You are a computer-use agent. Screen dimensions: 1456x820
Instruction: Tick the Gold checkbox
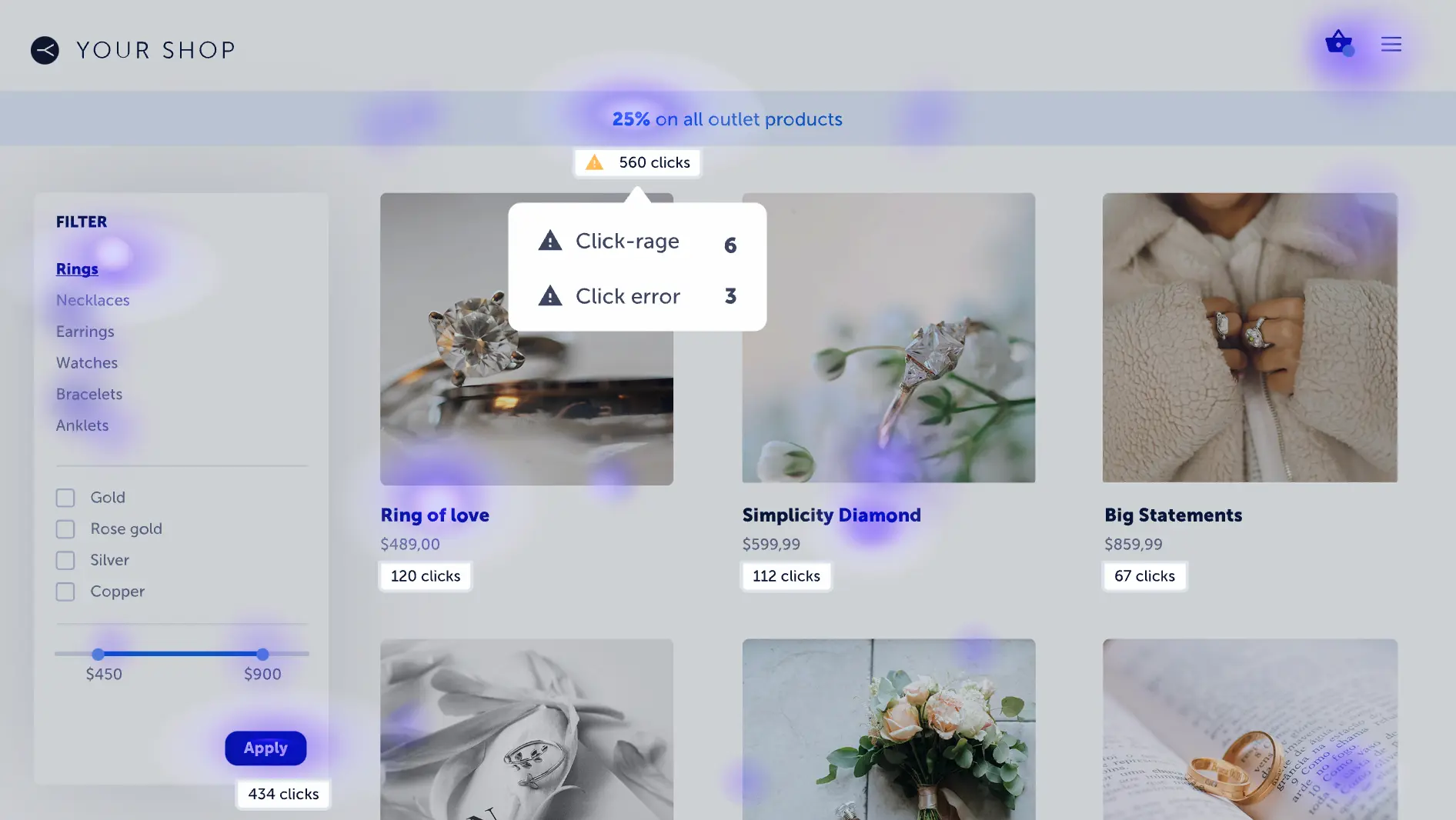(x=65, y=498)
